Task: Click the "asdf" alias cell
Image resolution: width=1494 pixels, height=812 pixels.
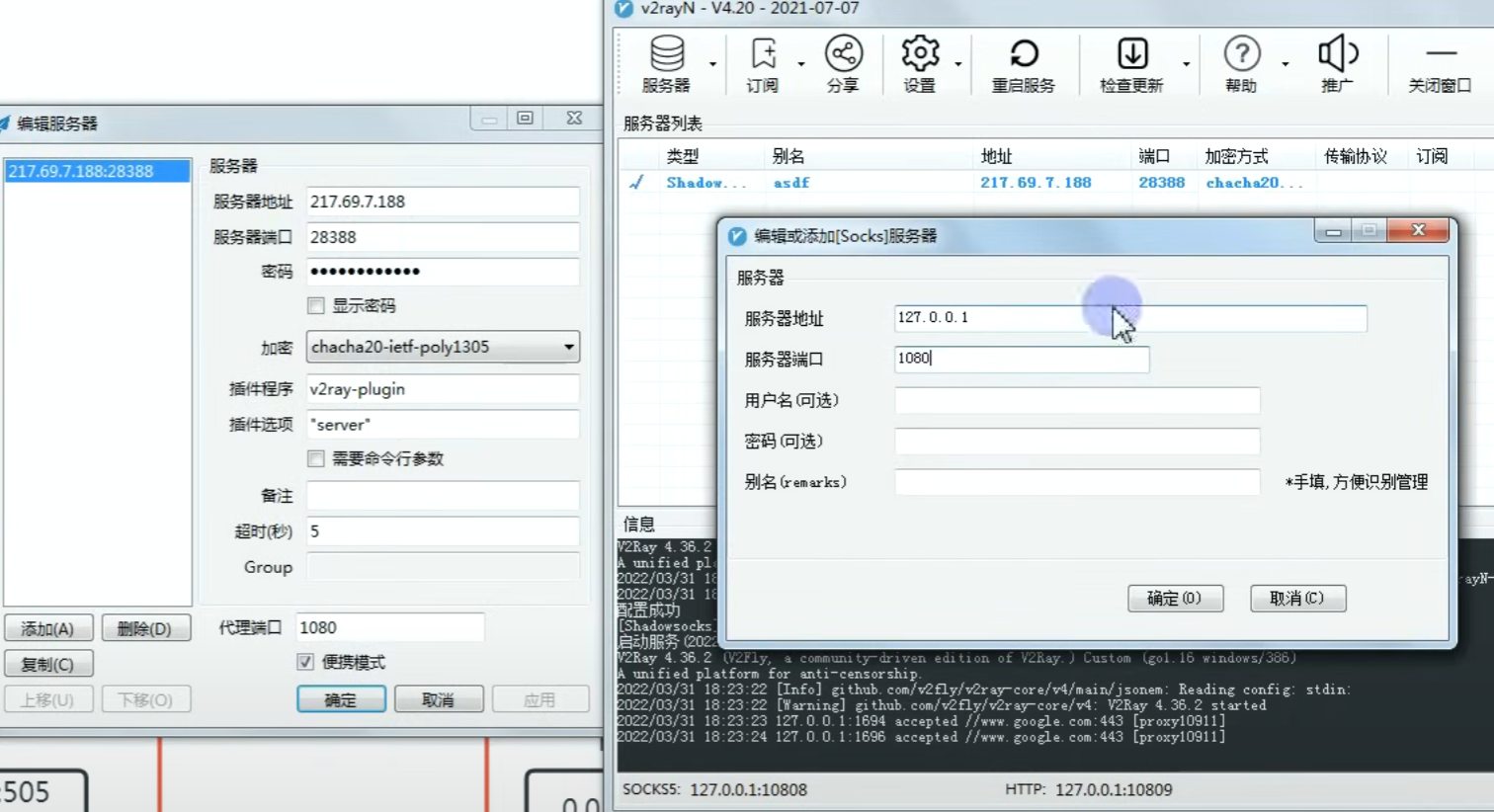Action: click(x=791, y=183)
